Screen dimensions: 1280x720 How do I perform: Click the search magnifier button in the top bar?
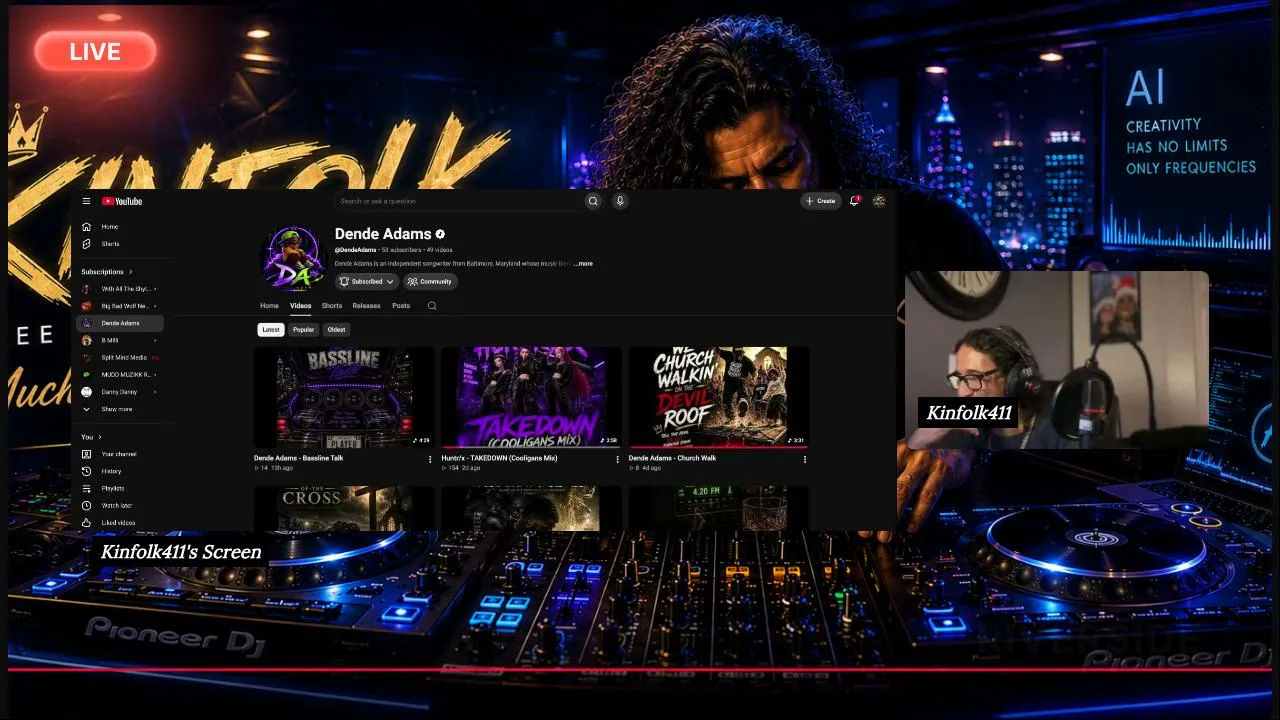(x=593, y=201)
